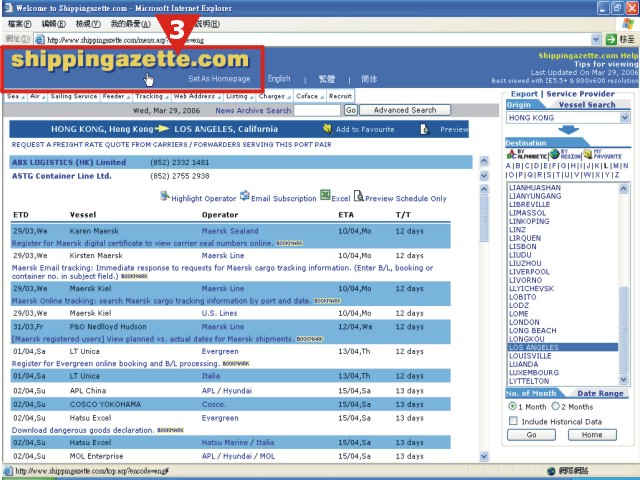
Task: Select destination By Alphabetic icon
Action: click(x=511, y=154)
